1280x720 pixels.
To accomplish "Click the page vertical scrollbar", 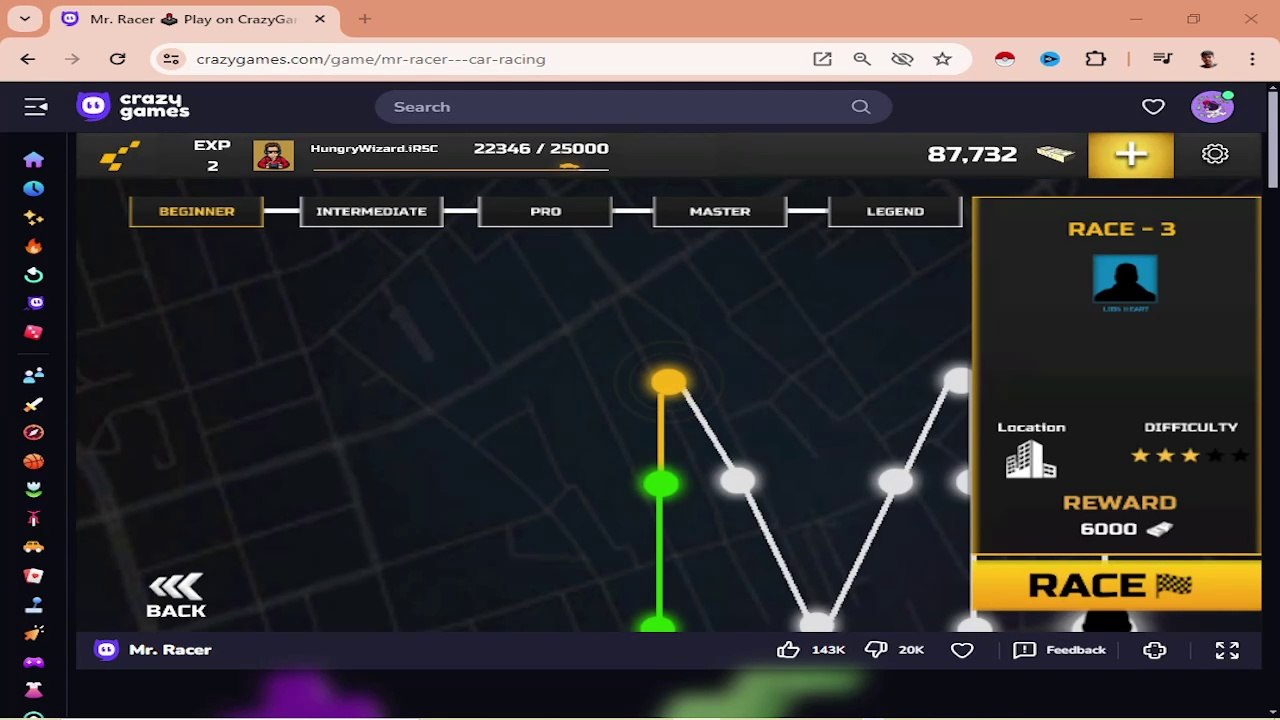I will (x=1273, y=140).
